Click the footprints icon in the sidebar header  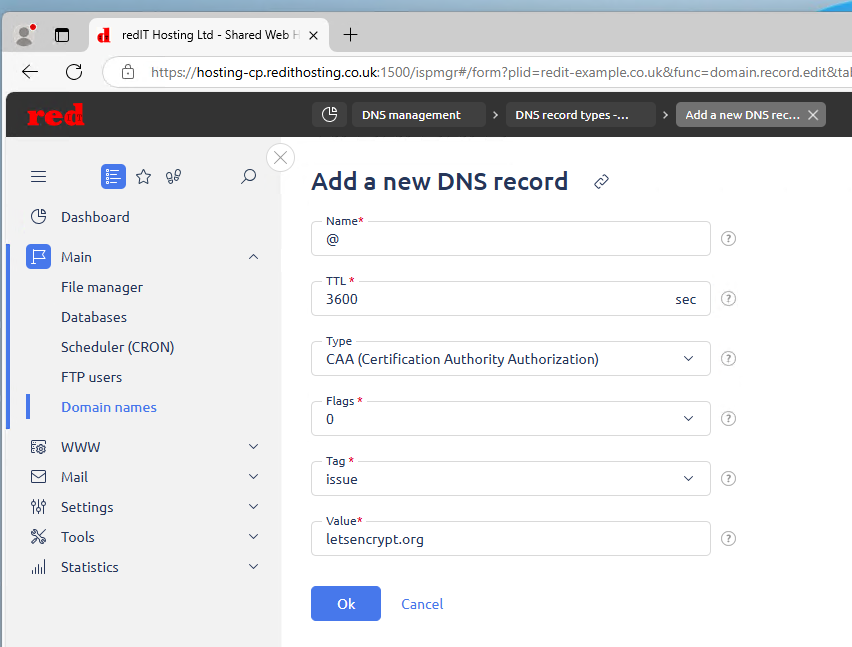point(172,176)
